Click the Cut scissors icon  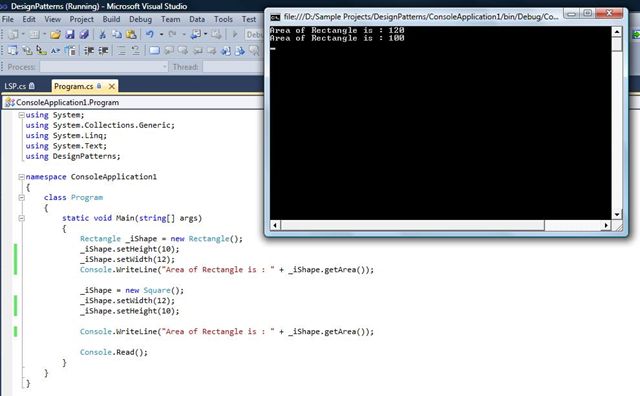tap(102, 34)
